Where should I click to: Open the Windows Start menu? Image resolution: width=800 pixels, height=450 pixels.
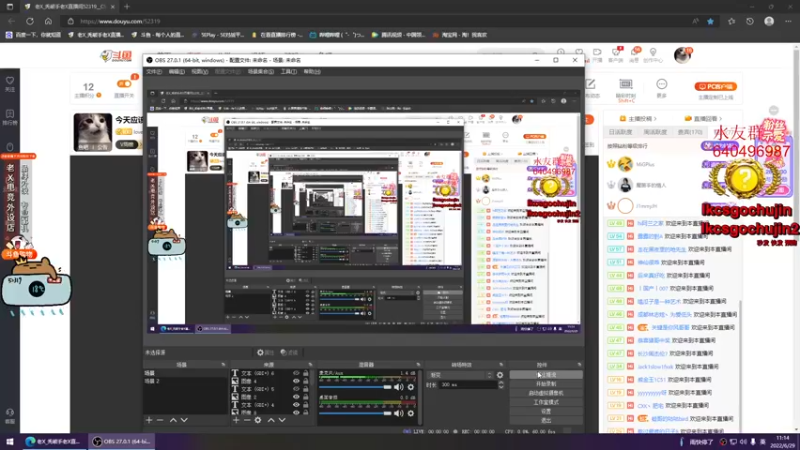pos(10,441)
